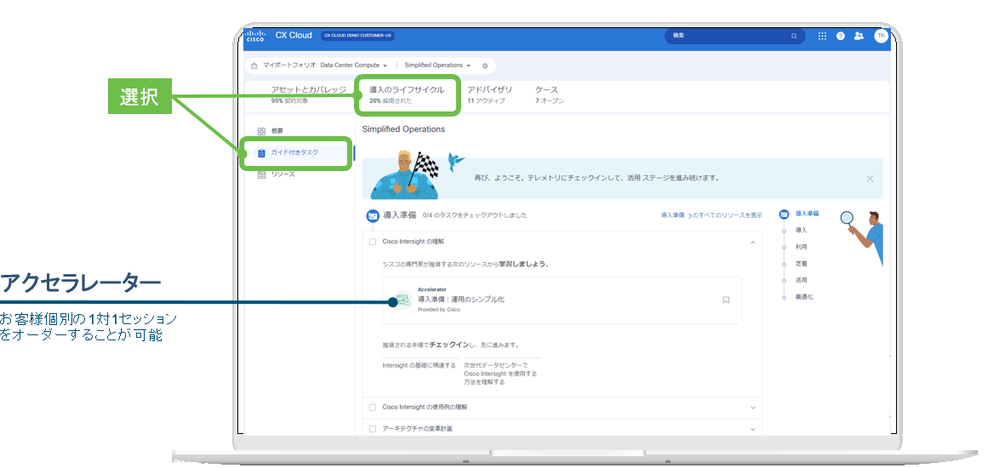The width and height of the screenshot is (999, 468).
Task: Open the Data Center Compute portfolio dropdown
Action: point(354,66)
